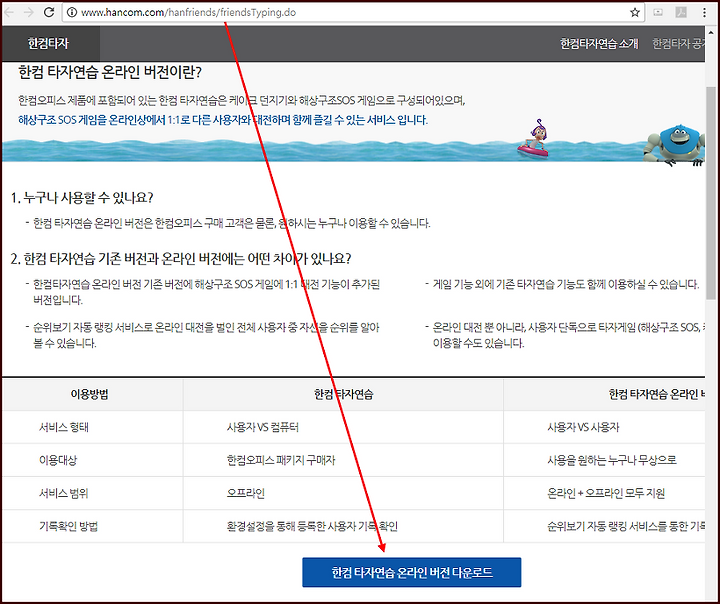Click the gray extension icon beside the star
This screenshot has width=720, height=604.
[x=658, y=12]
